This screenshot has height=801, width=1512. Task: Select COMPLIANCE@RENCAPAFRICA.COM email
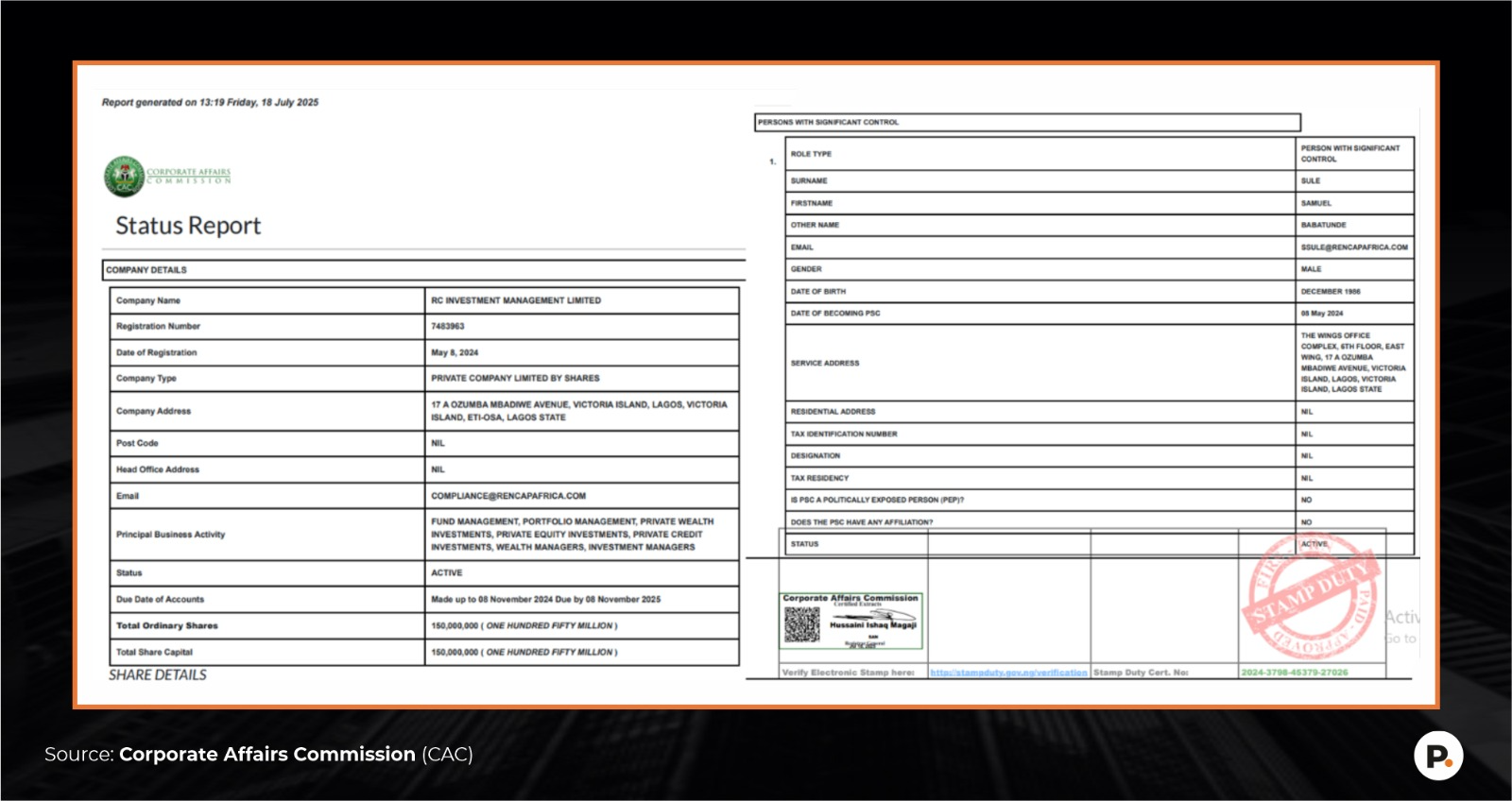[x=508, y=496]
